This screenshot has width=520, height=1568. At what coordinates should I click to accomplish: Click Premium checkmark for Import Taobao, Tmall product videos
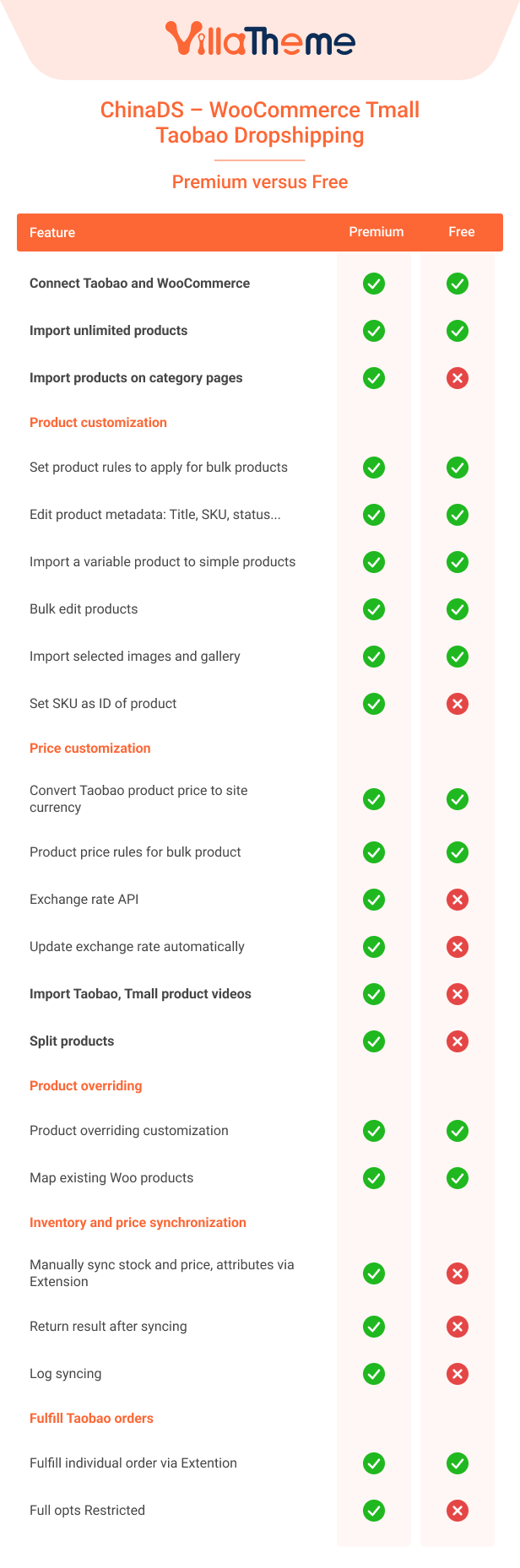(x=374, y=994)
